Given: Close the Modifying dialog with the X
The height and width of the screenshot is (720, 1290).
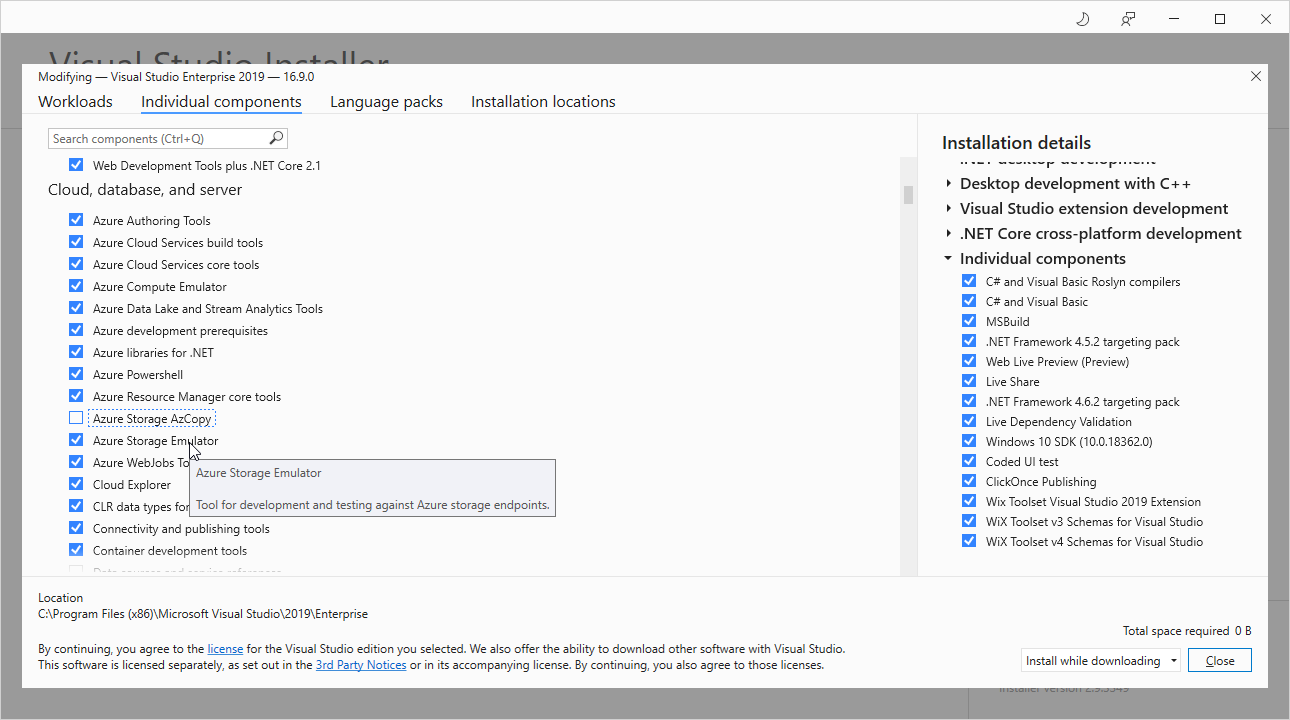Looking at the screenshot, I should (1256, 76).
